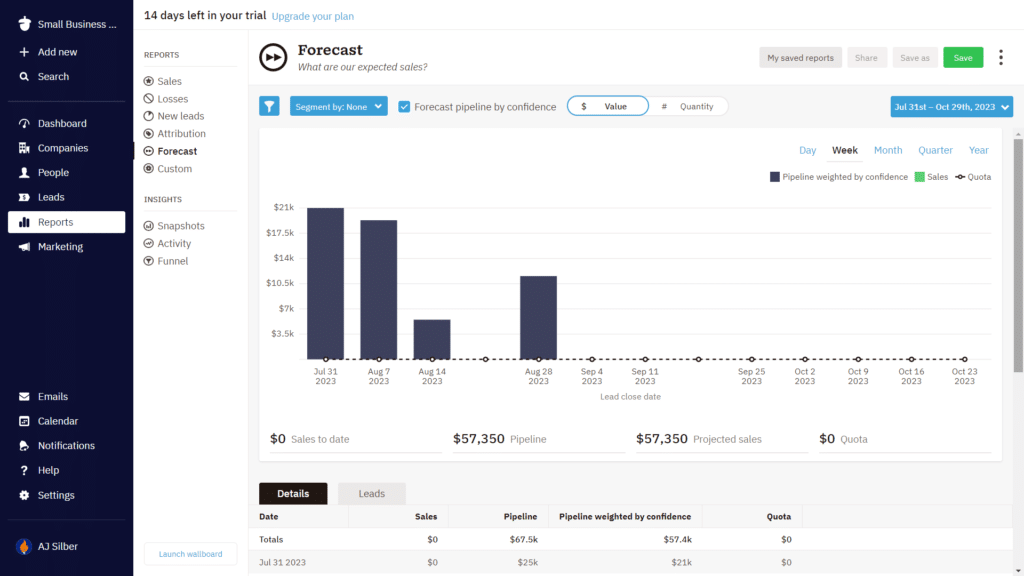Uncheck Forecast pipeline by confidence checkbox
Image resolution: width=1024 pixels, height=576 pixels.
click(x=404, y=107)
